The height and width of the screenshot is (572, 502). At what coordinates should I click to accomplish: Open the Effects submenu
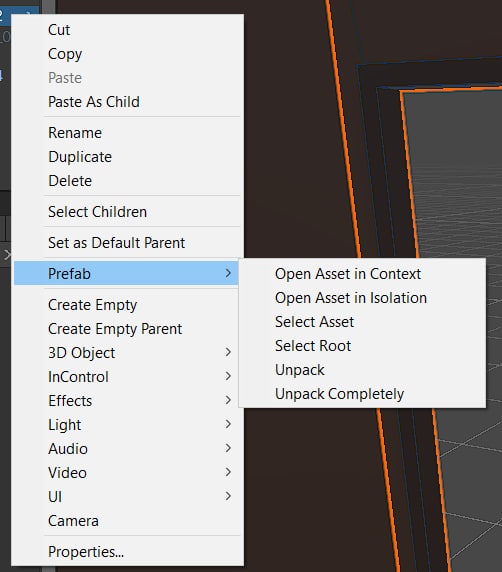127,401
